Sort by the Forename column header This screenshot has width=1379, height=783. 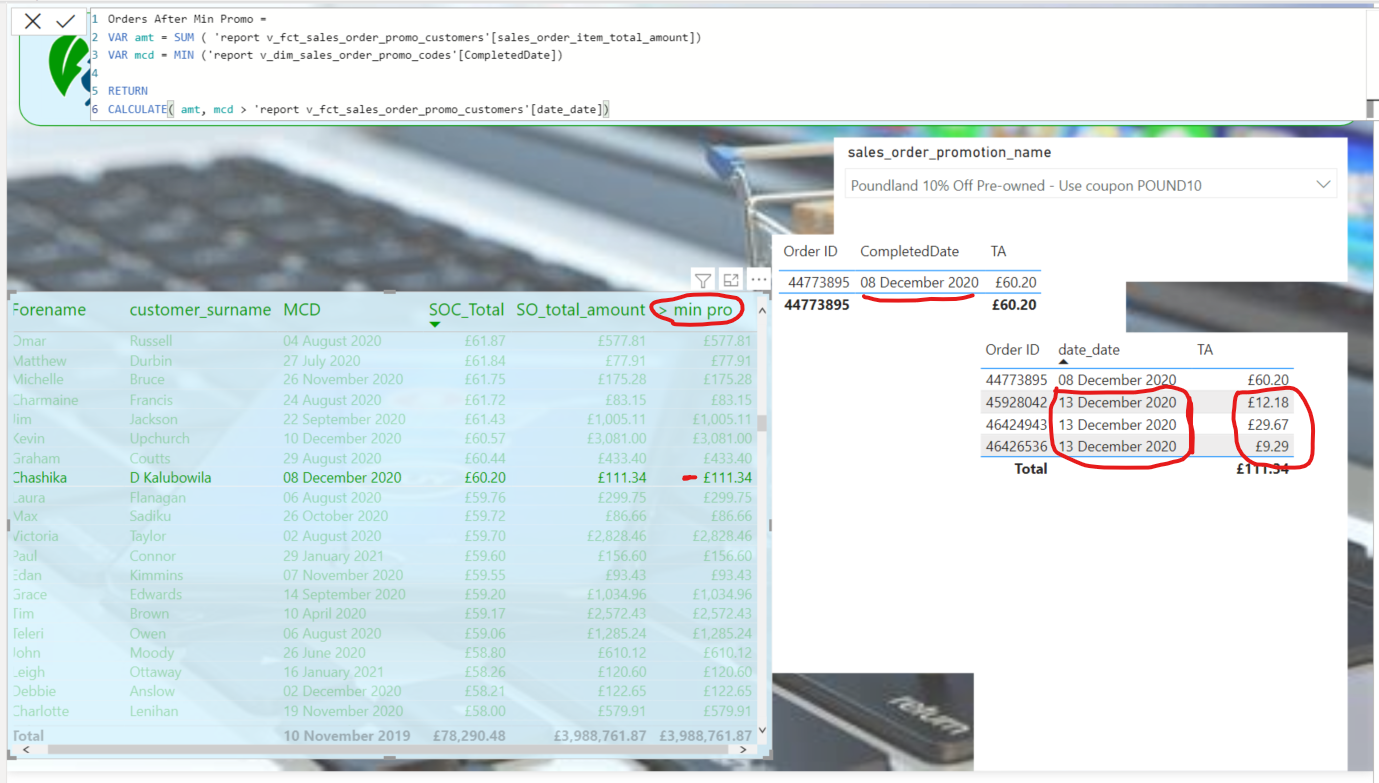coord(49,310)
